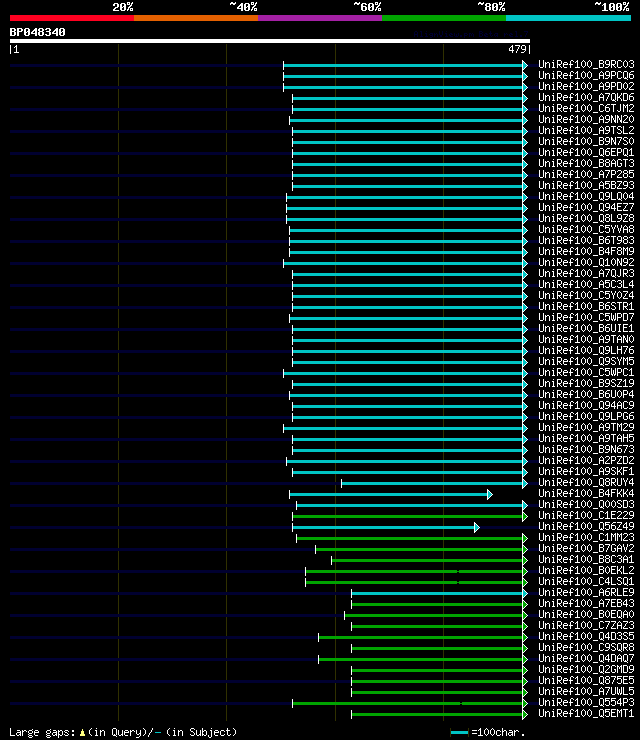Click the UniRef100_A9NN20 label
Image resolution: width=640 pixels, height=740 pixels.
[586, 119]
